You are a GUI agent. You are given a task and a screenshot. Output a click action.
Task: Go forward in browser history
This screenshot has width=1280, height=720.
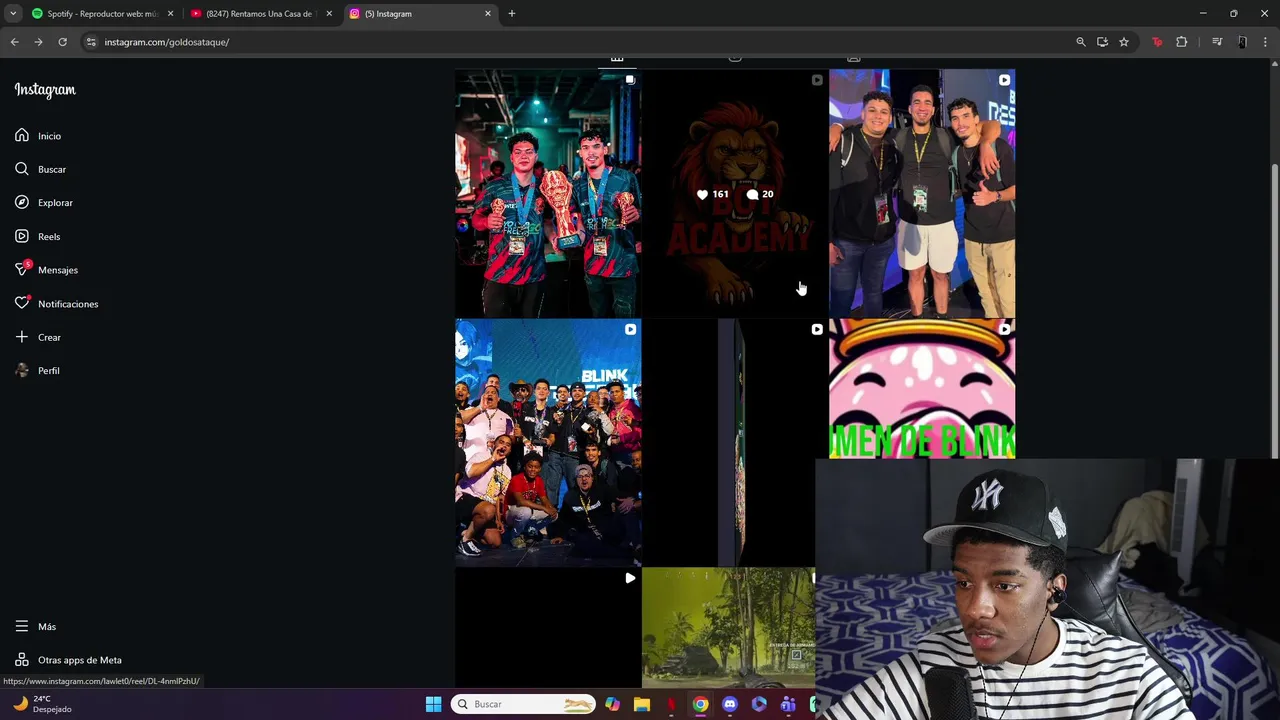click(38, 42)
